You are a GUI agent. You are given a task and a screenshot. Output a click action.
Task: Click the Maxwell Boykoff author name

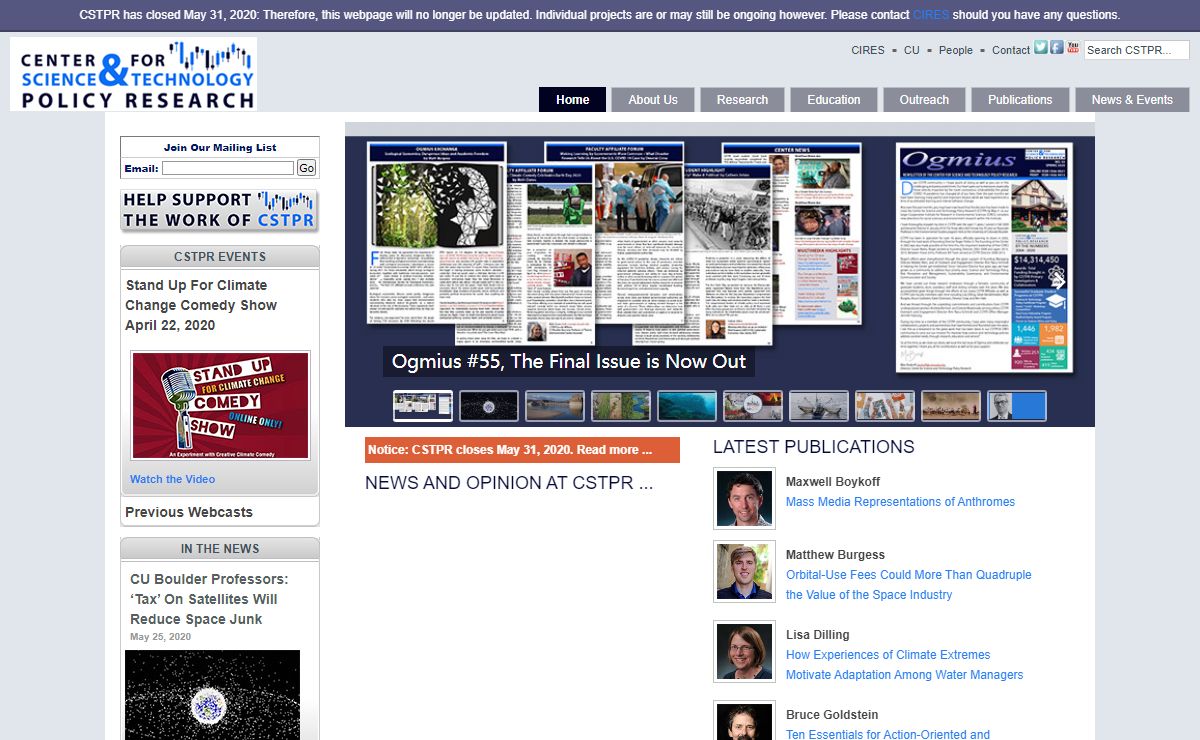(x=833, y=482)
